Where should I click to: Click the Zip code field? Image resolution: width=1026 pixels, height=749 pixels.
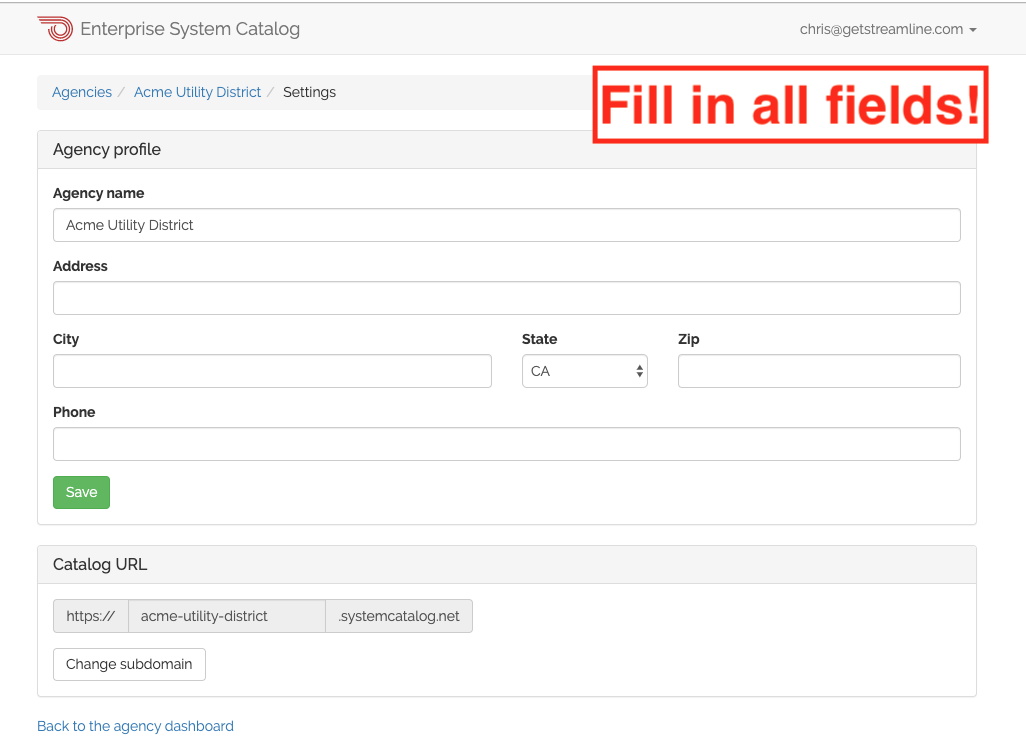[x=818, y=370]
